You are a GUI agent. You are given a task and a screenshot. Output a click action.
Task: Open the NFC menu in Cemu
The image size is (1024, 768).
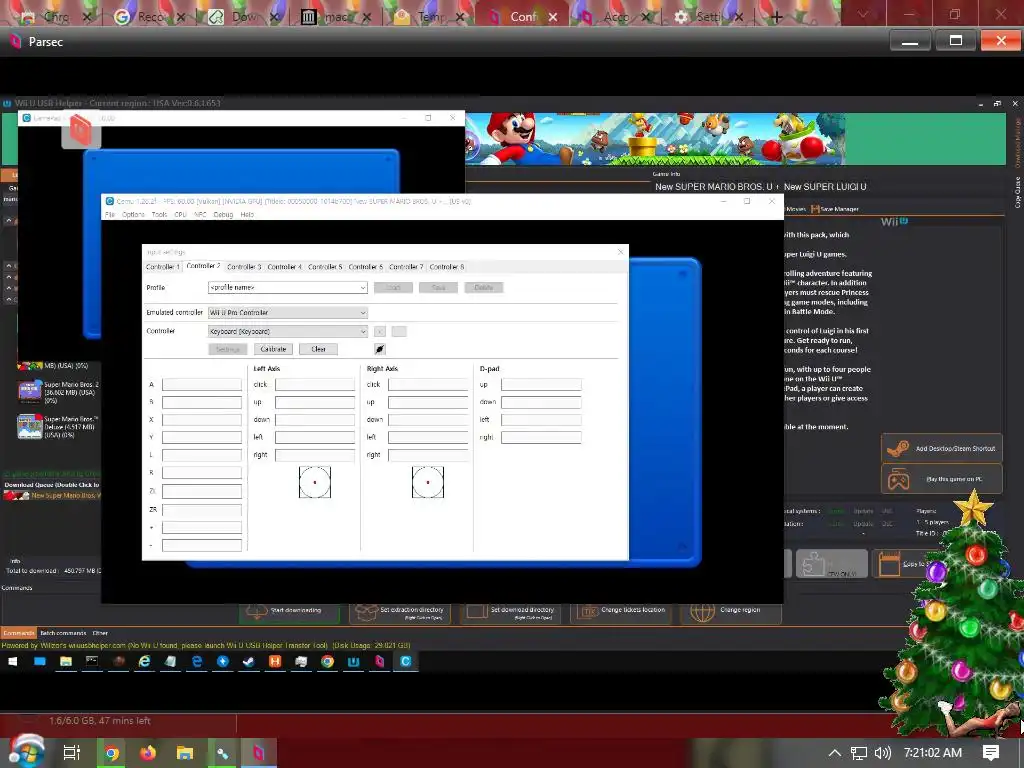point(200,214)
